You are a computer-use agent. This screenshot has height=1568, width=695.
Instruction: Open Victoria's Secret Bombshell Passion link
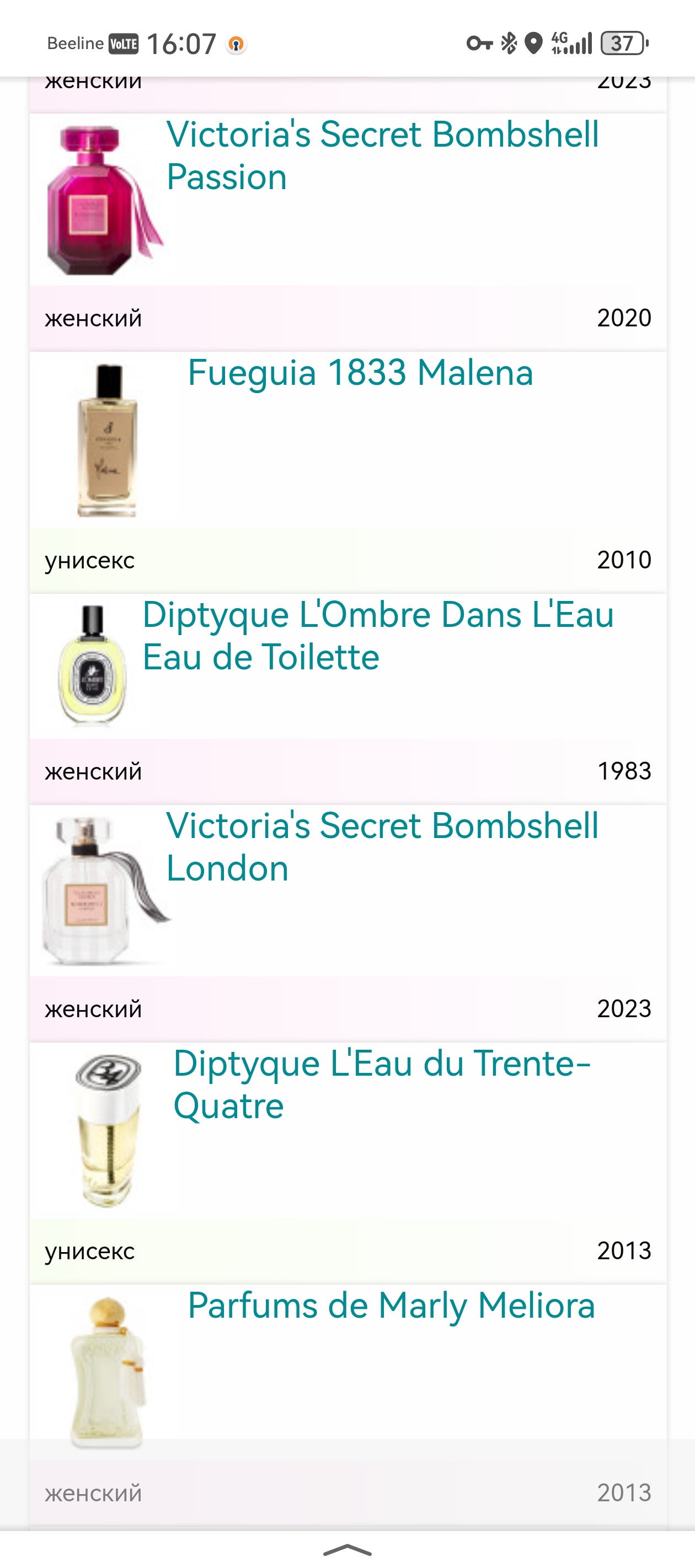[382, 155]
